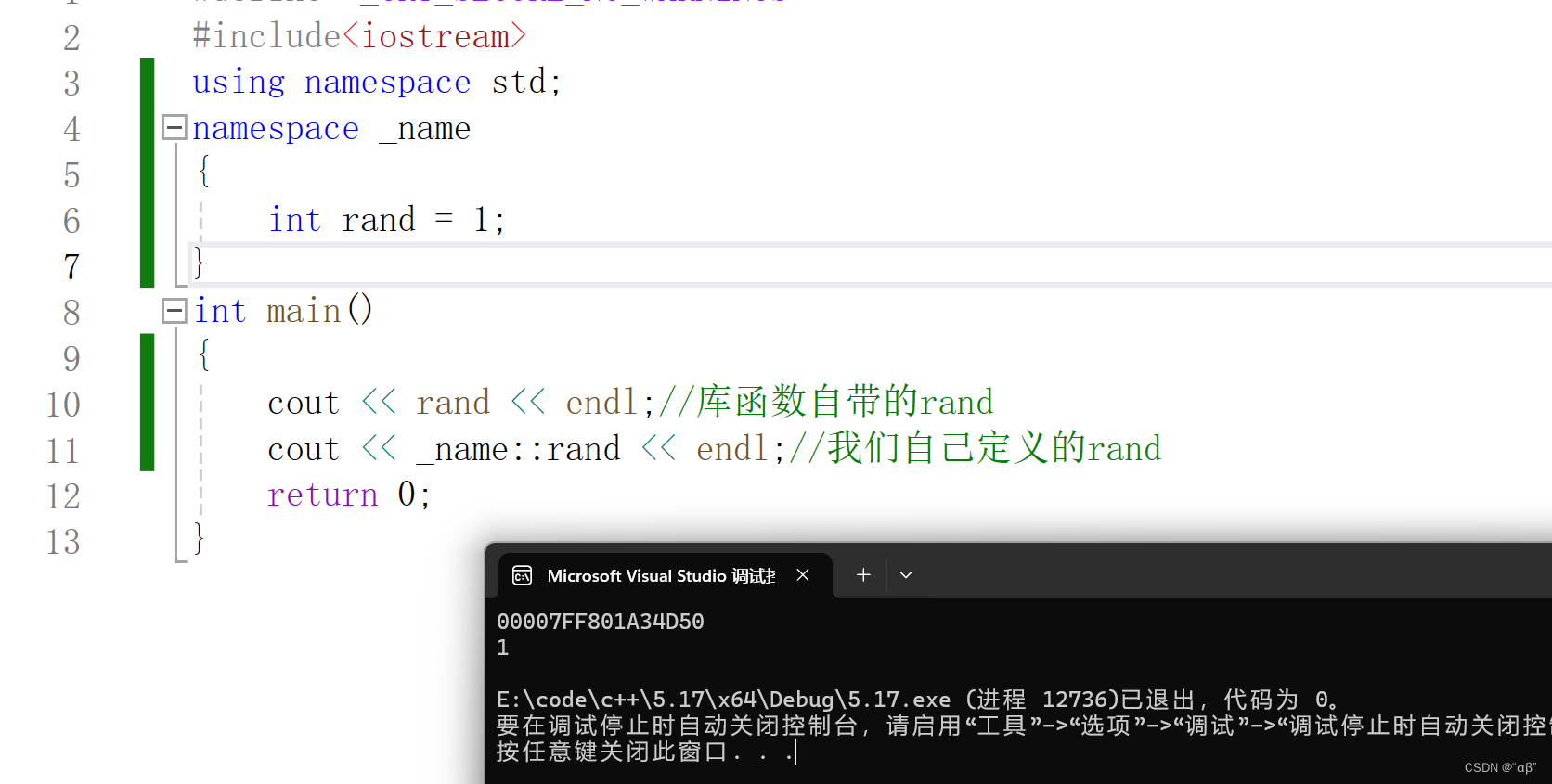Click on '#include<iostream>' line
Viewport: 1552px width, 784px height.
tap(359, 36)
